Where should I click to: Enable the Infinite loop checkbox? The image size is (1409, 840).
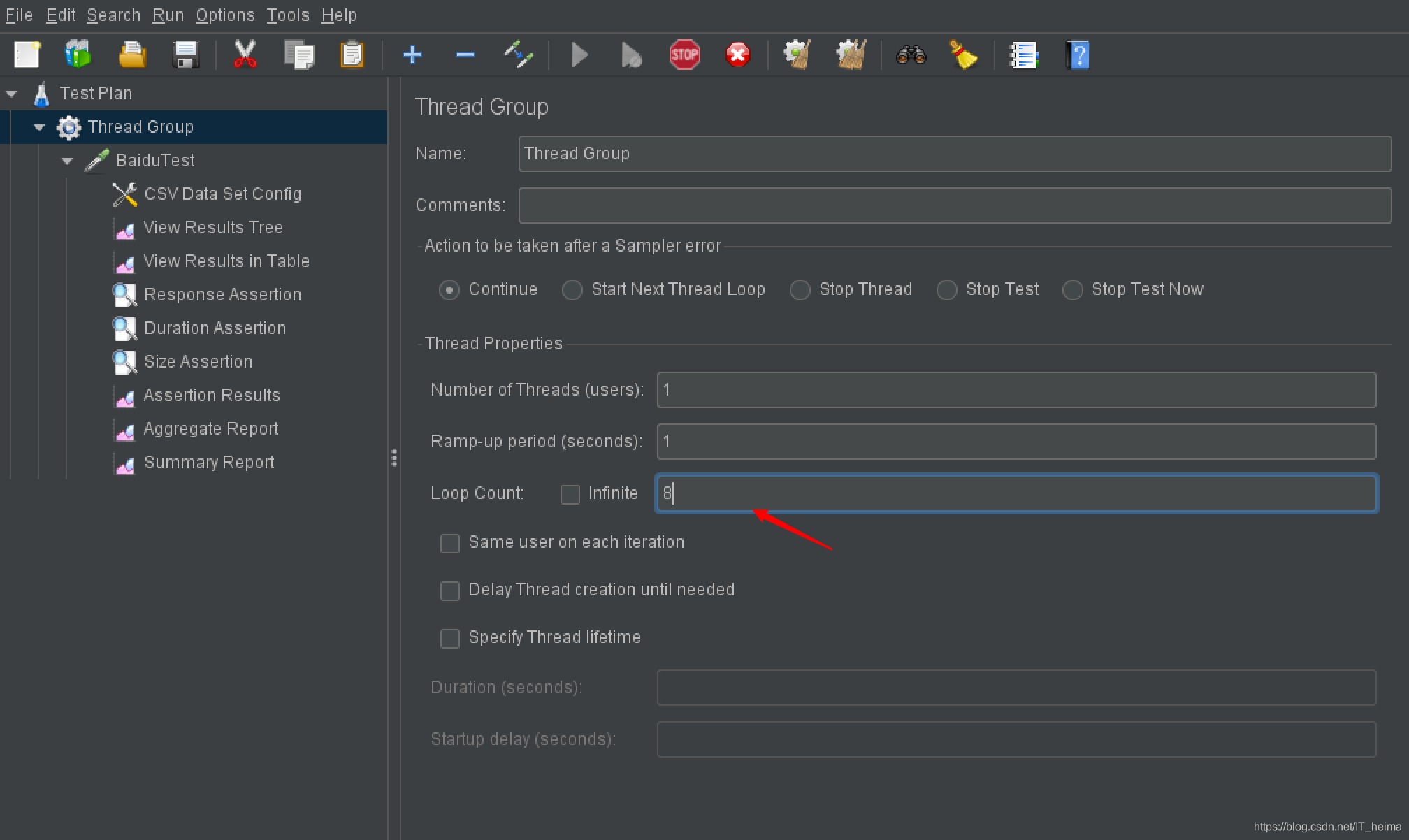(570, 494)
